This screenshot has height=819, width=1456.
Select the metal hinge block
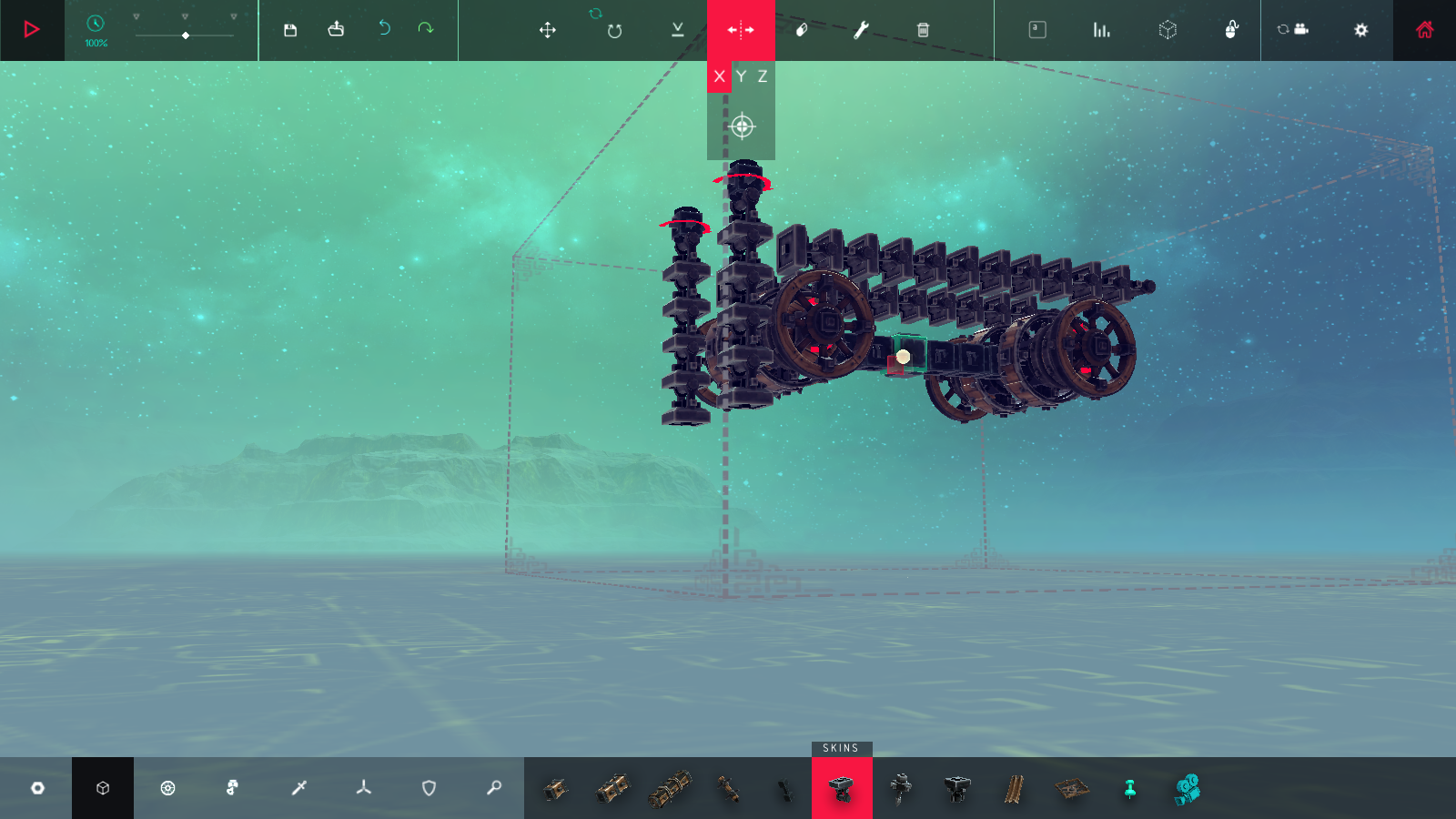coord(900,789)
